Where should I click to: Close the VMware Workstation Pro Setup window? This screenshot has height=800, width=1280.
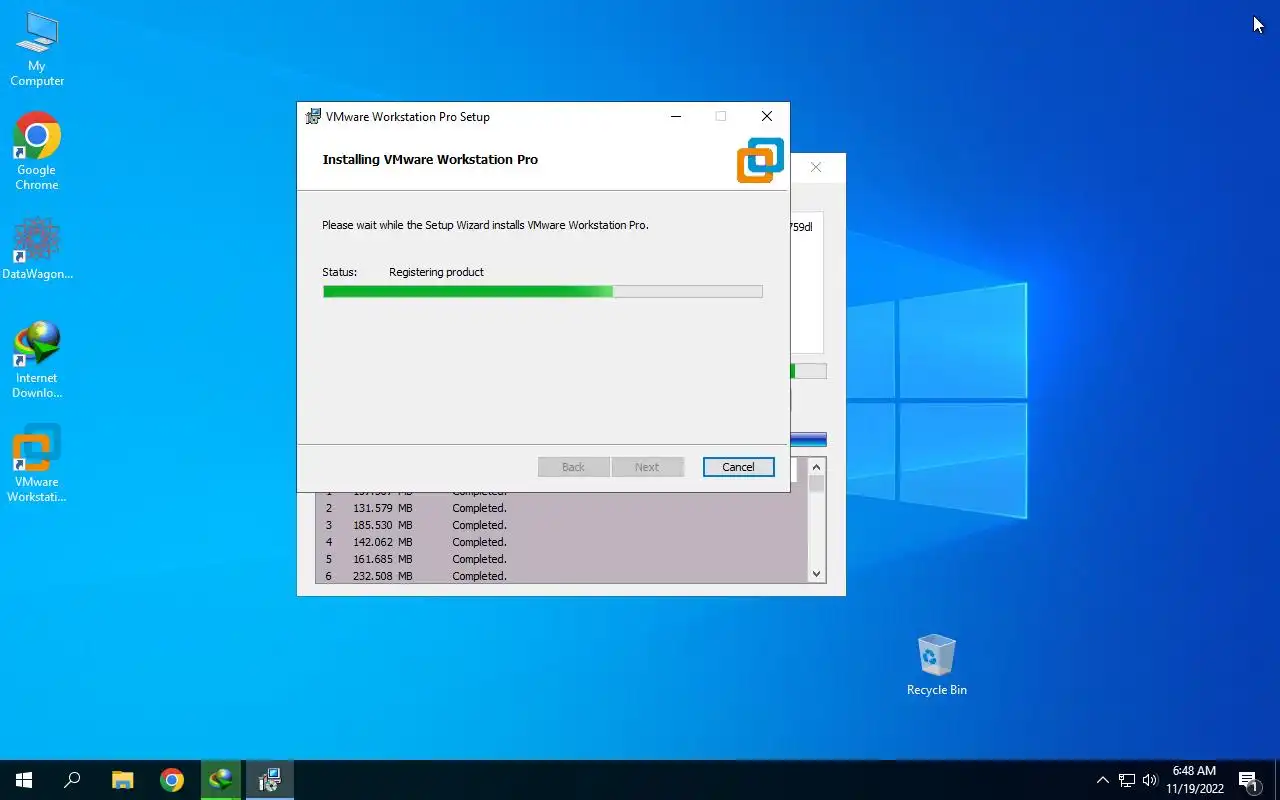(767, 116)
